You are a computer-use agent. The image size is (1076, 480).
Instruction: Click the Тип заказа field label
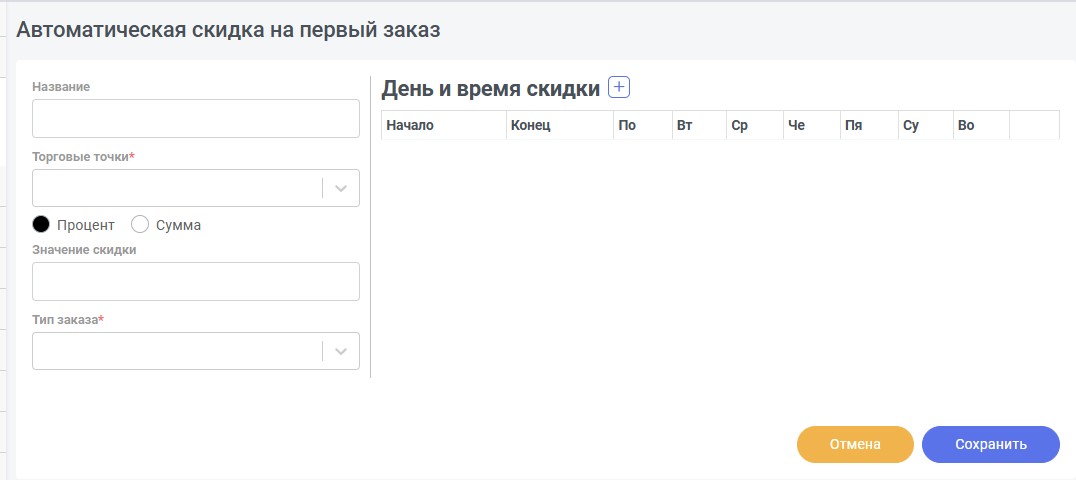tap(68, 319)
